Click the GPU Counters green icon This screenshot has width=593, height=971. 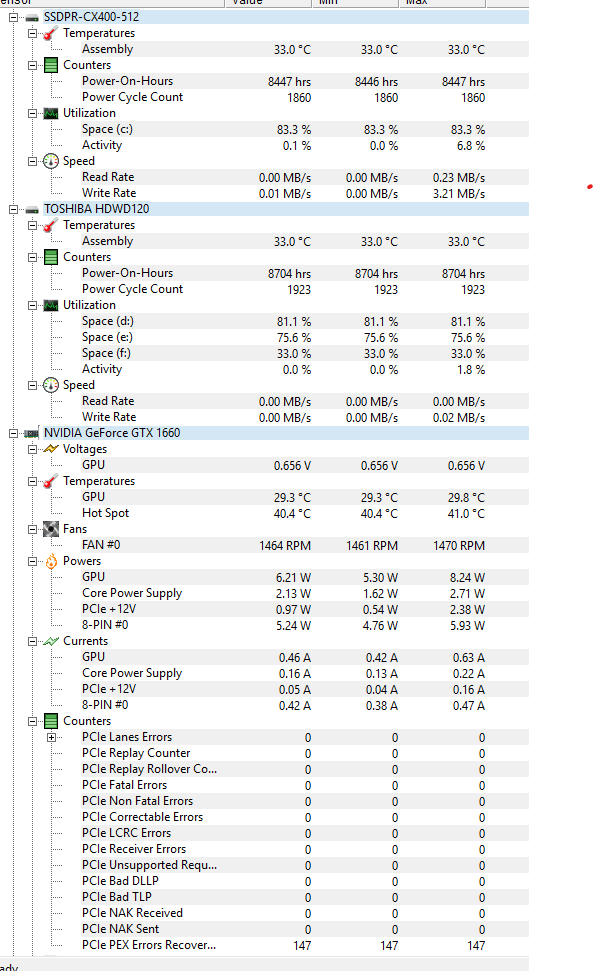51,721
